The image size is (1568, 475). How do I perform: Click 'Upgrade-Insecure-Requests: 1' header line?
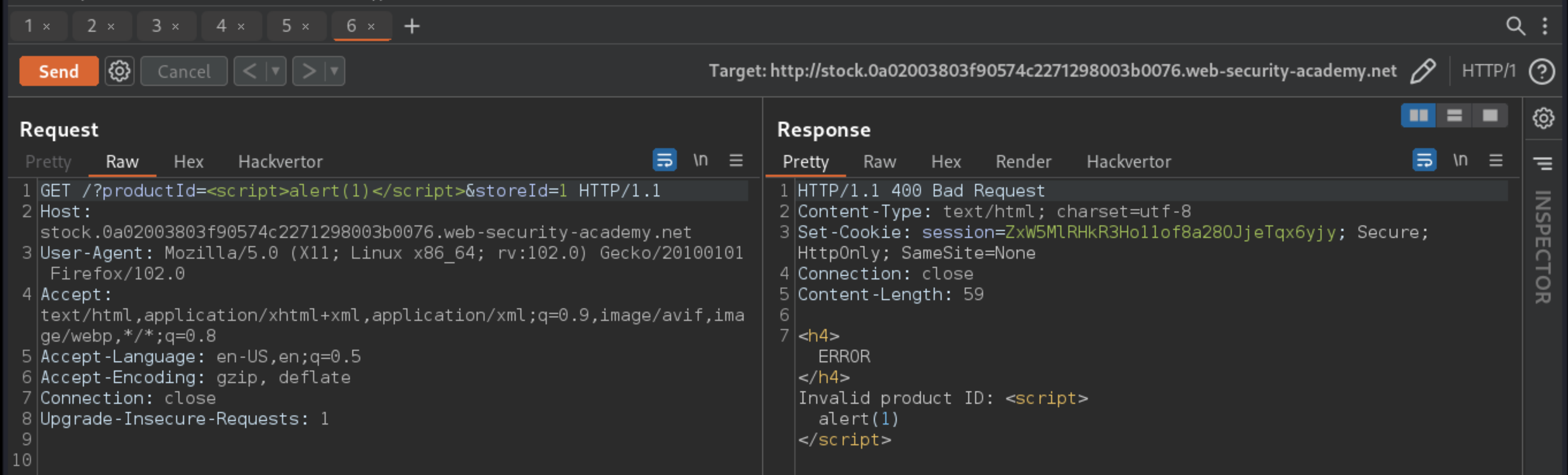click(184, 419)
